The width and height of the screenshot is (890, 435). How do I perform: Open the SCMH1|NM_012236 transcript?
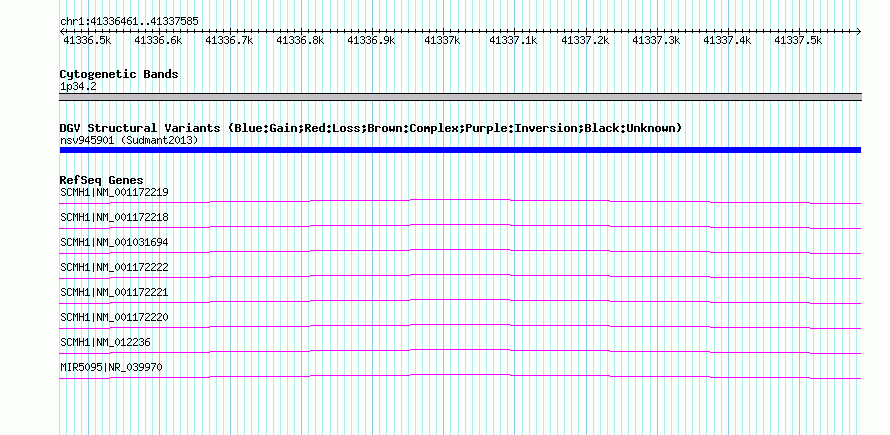106,342
